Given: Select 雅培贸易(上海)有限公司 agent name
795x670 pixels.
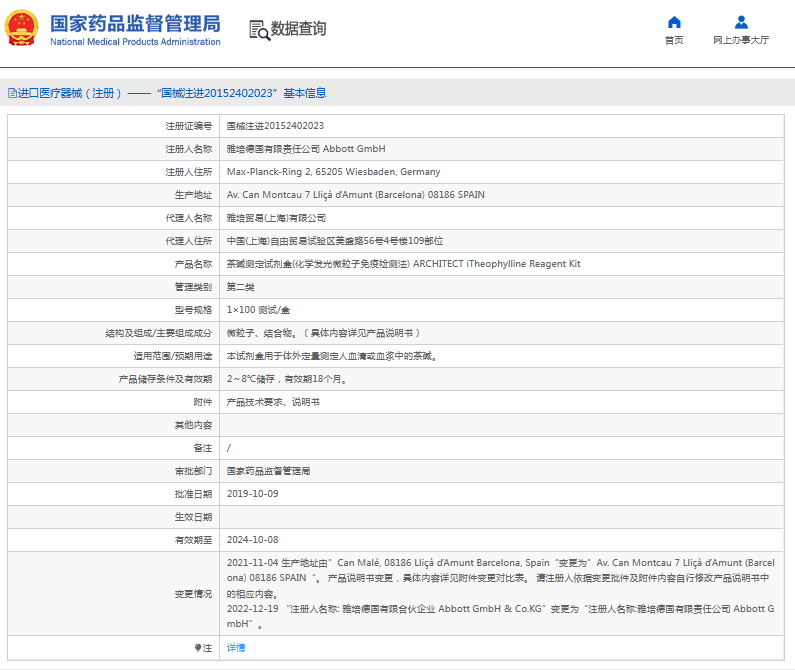Looking at the screenshot, I should click(x=276, y=218).
